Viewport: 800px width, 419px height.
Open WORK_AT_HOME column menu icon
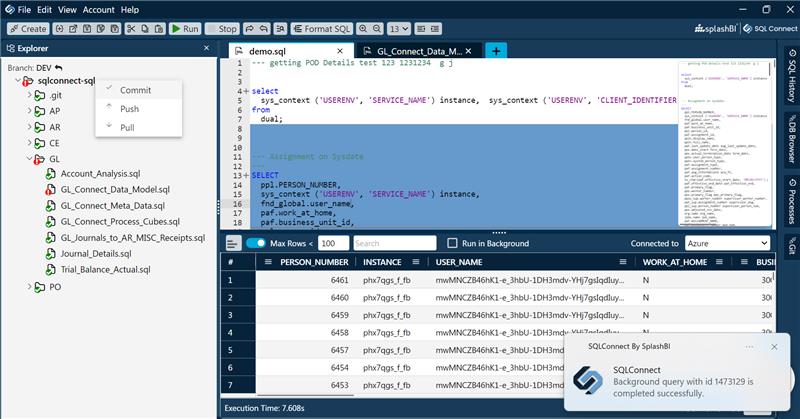point(719,262)
